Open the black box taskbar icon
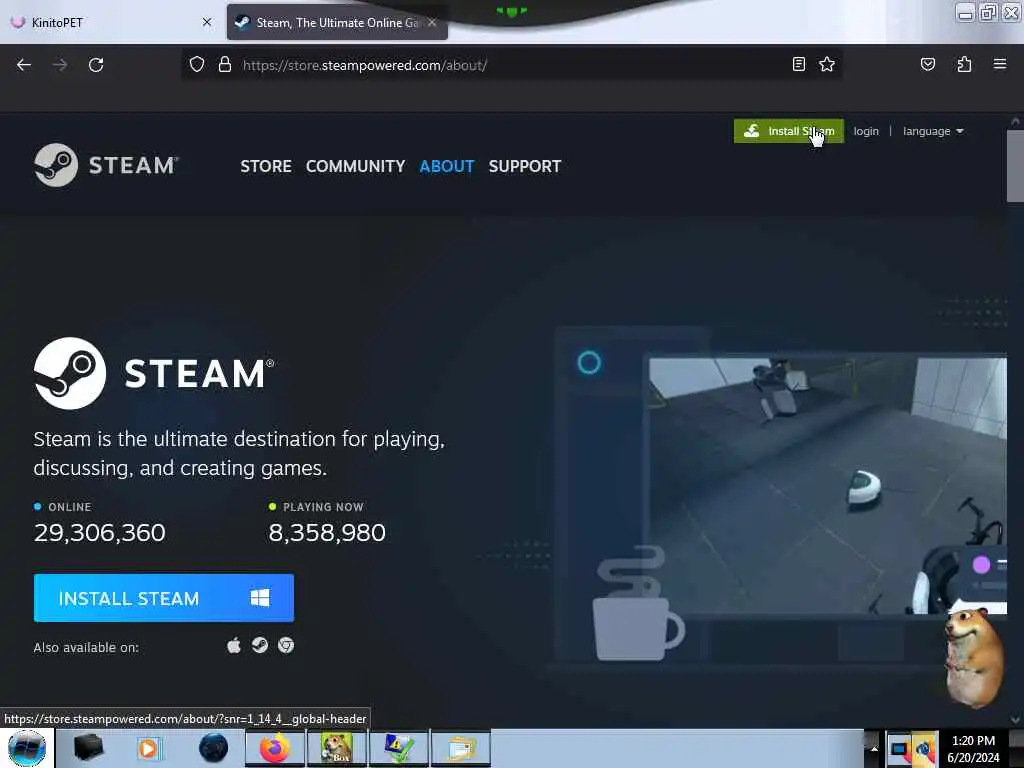1024x768 pixels. pos(88,748)
